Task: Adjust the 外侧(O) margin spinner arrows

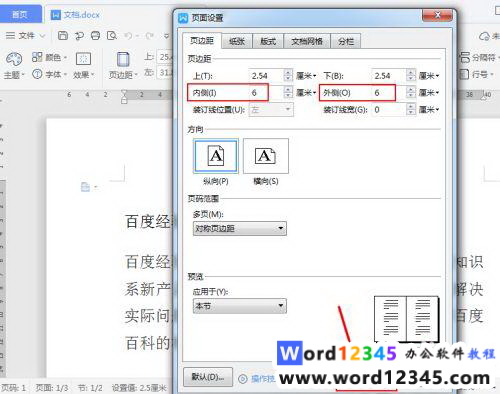Action: click(411, 92)
